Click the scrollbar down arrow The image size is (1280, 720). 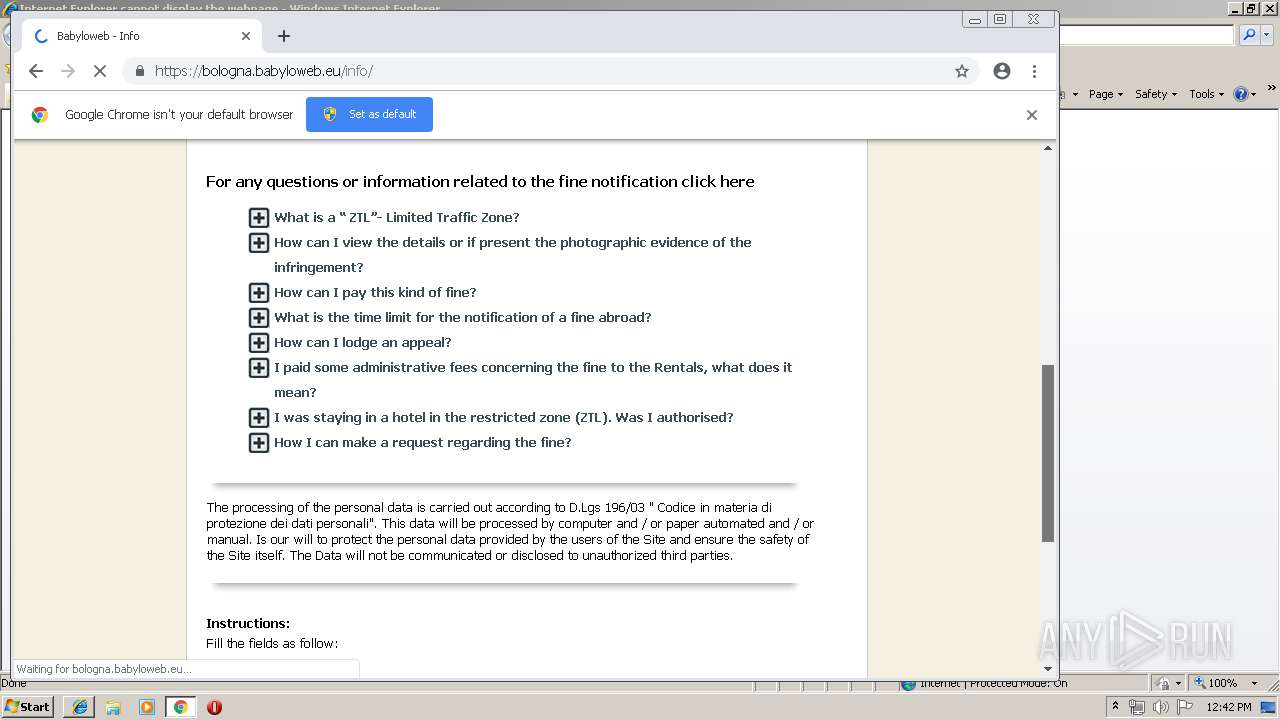pyautogui.click(x=1048, y=668)
